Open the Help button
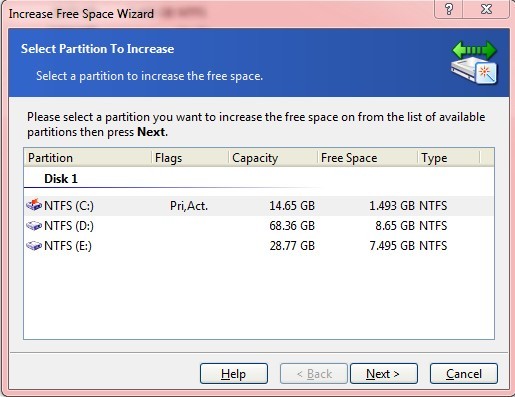The image size is (515, 397). pos(234,374)
